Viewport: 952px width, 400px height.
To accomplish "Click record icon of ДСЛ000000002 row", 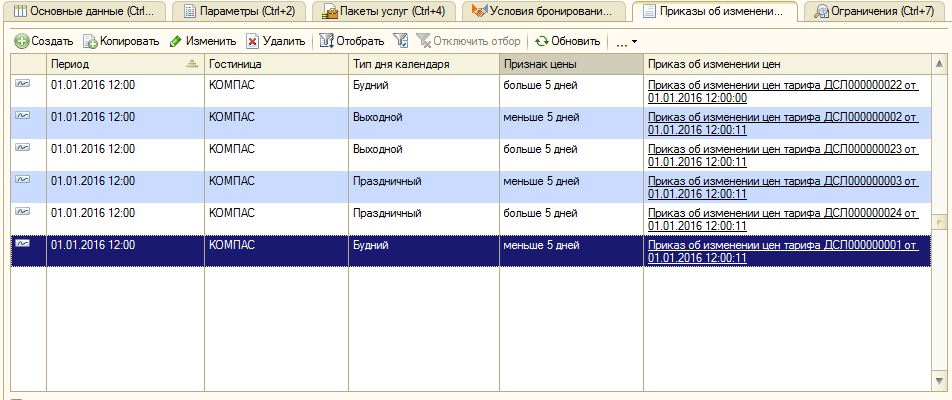I will 22,115.
